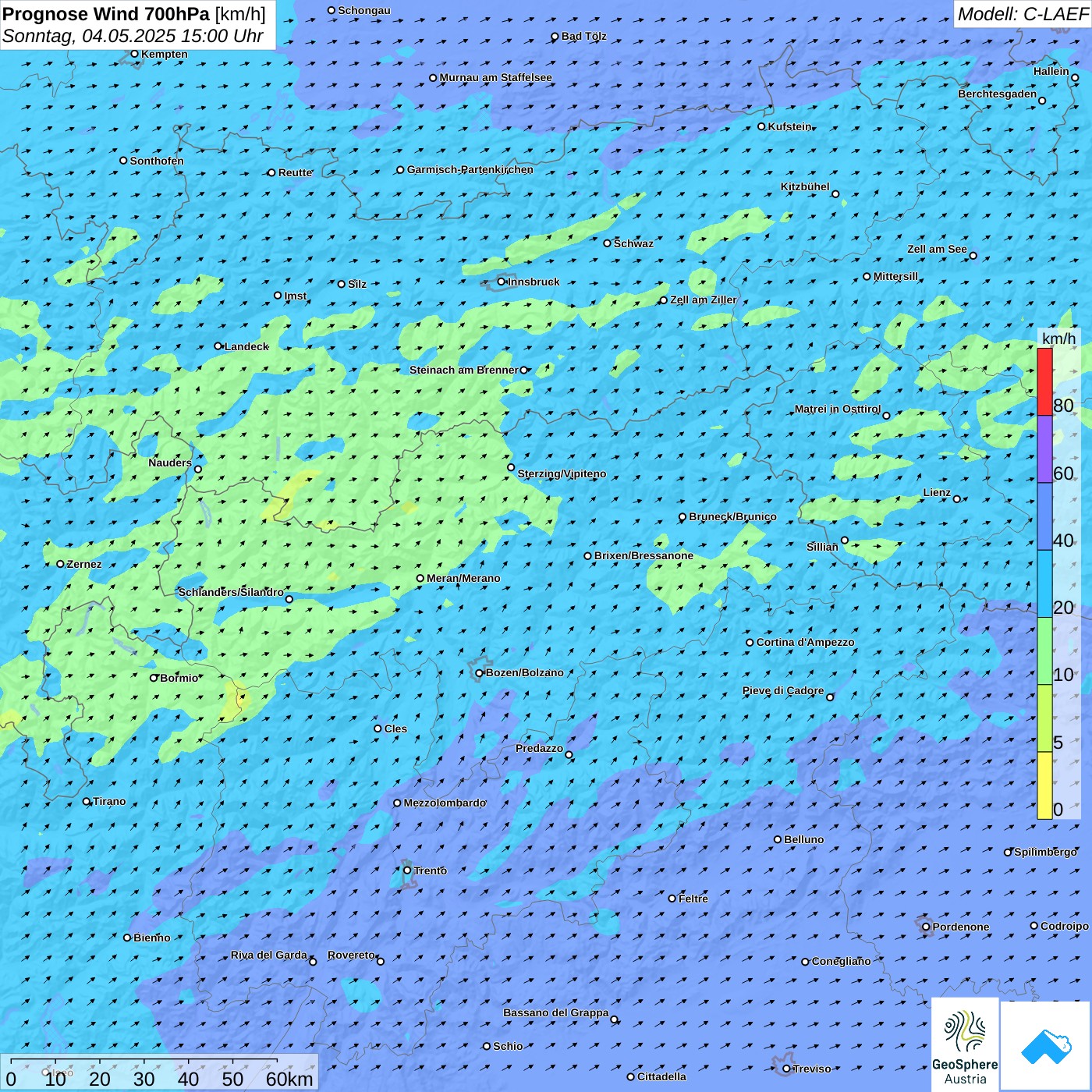Image resolution: width=1092 pixels, height=1092 pixels.
Task: Click the Bad Tölz city label
Action: (x=584, y=36)
